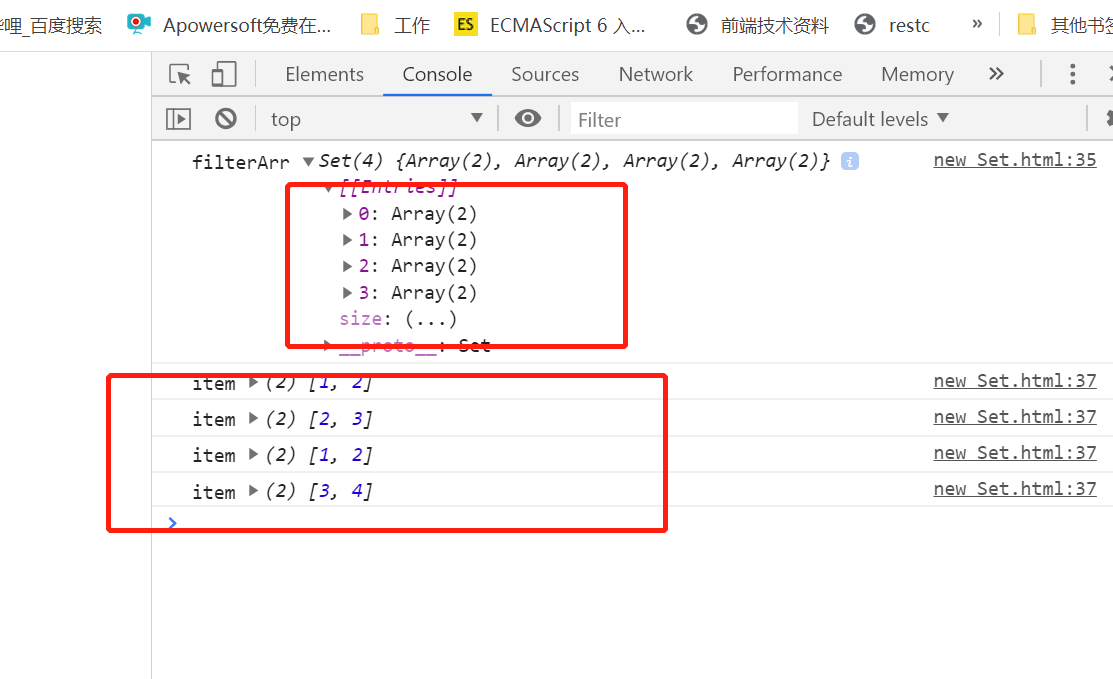
Task: Toggle the device toolbar icon
Action: [224, 74]
